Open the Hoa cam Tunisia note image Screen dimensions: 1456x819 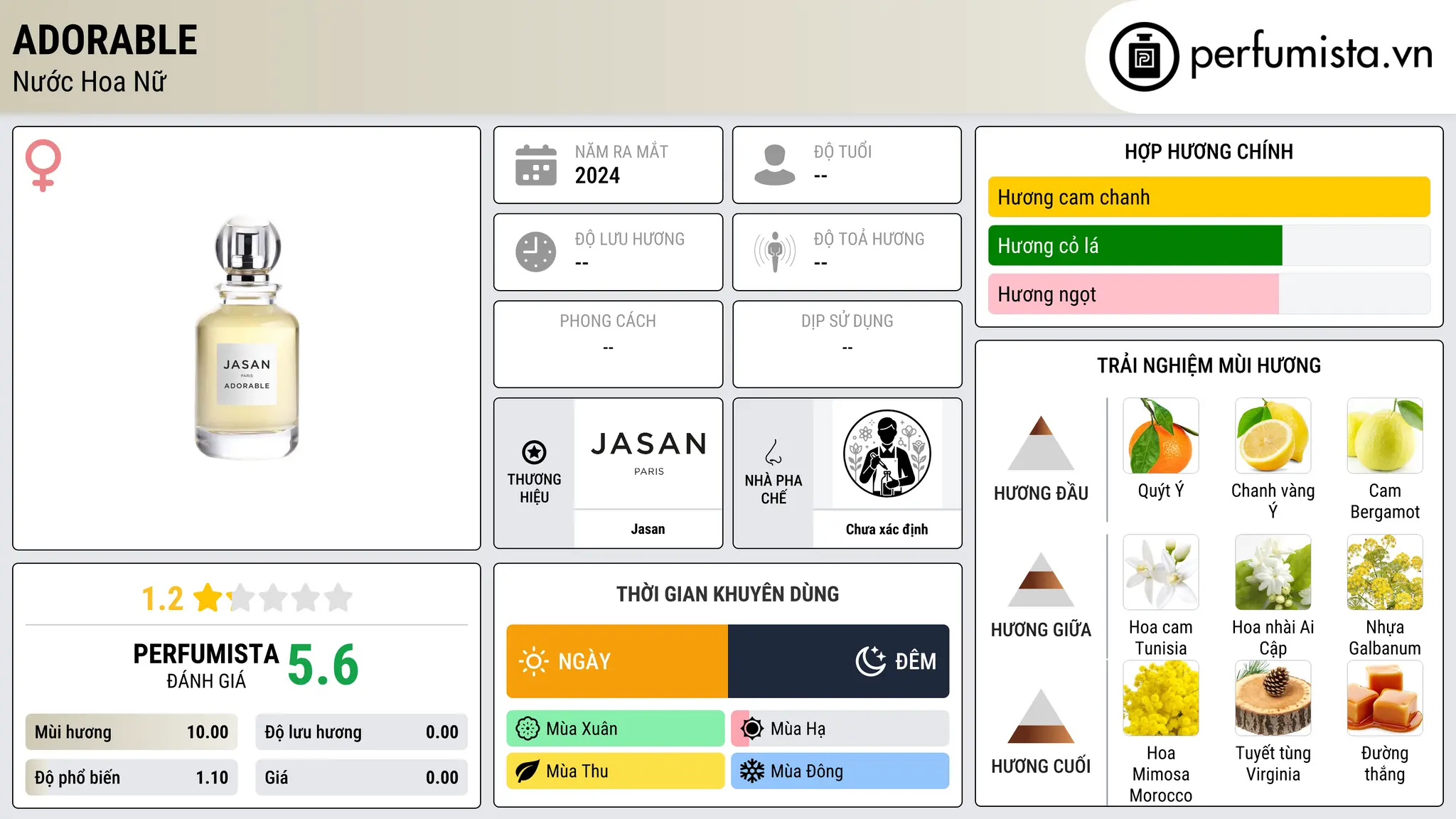(x=1161, y=572)
